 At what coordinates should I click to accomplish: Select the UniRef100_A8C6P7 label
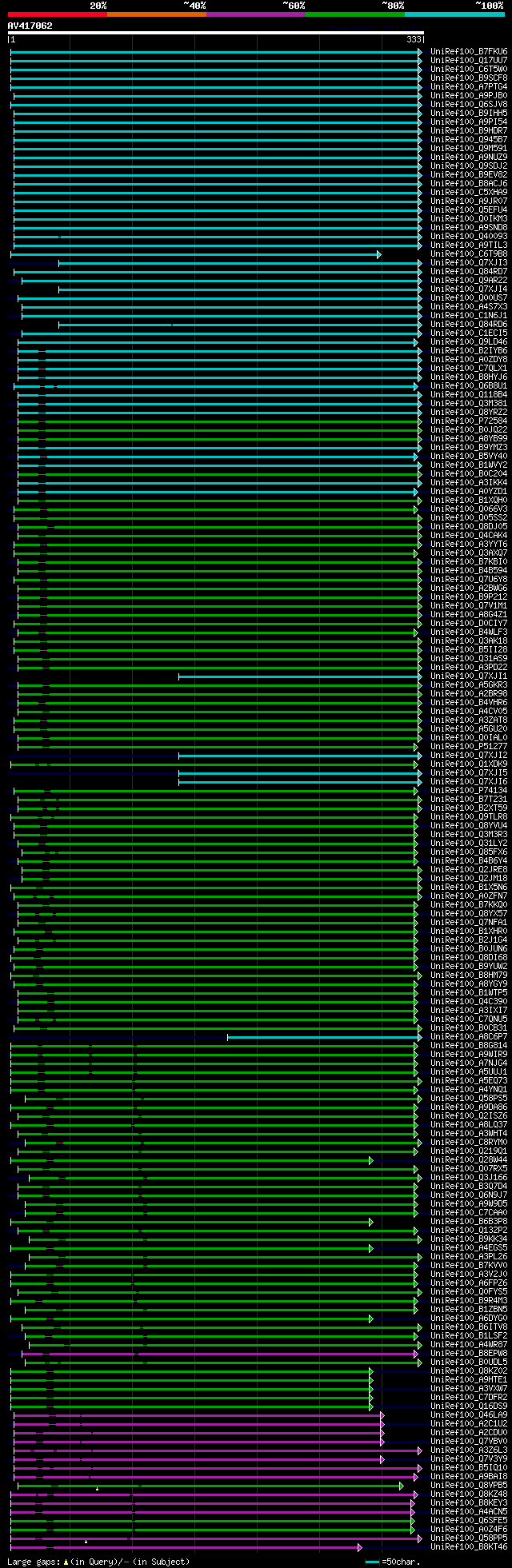point(469,1036)
